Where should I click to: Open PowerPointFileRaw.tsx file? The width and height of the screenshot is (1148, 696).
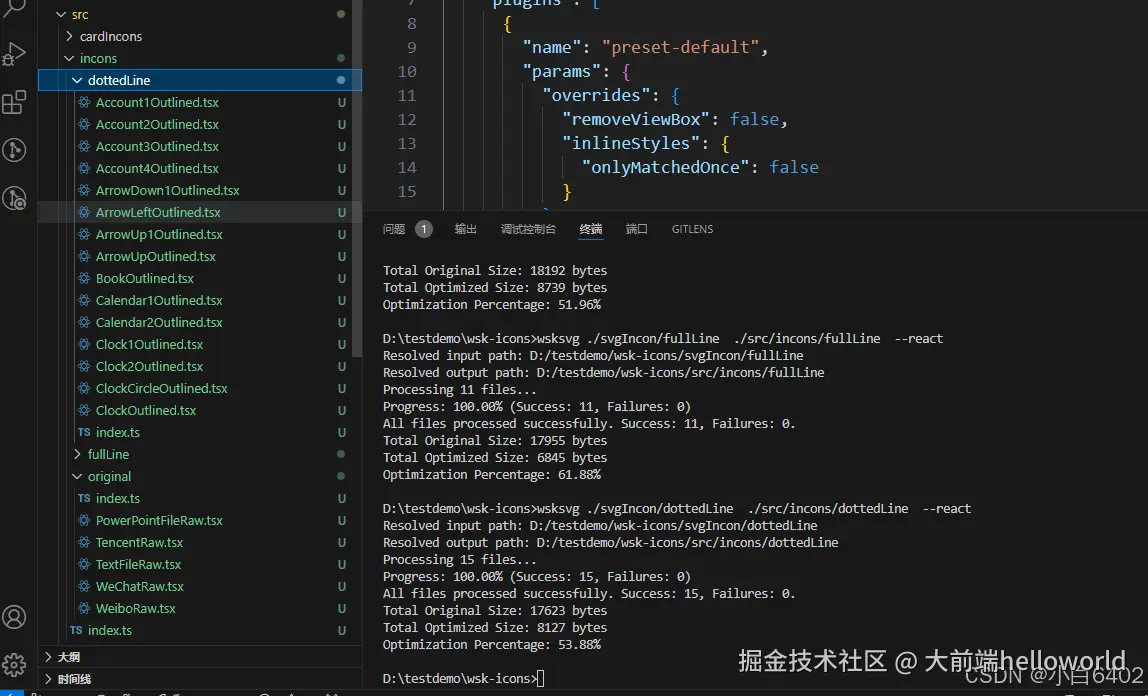coord(159,520)
